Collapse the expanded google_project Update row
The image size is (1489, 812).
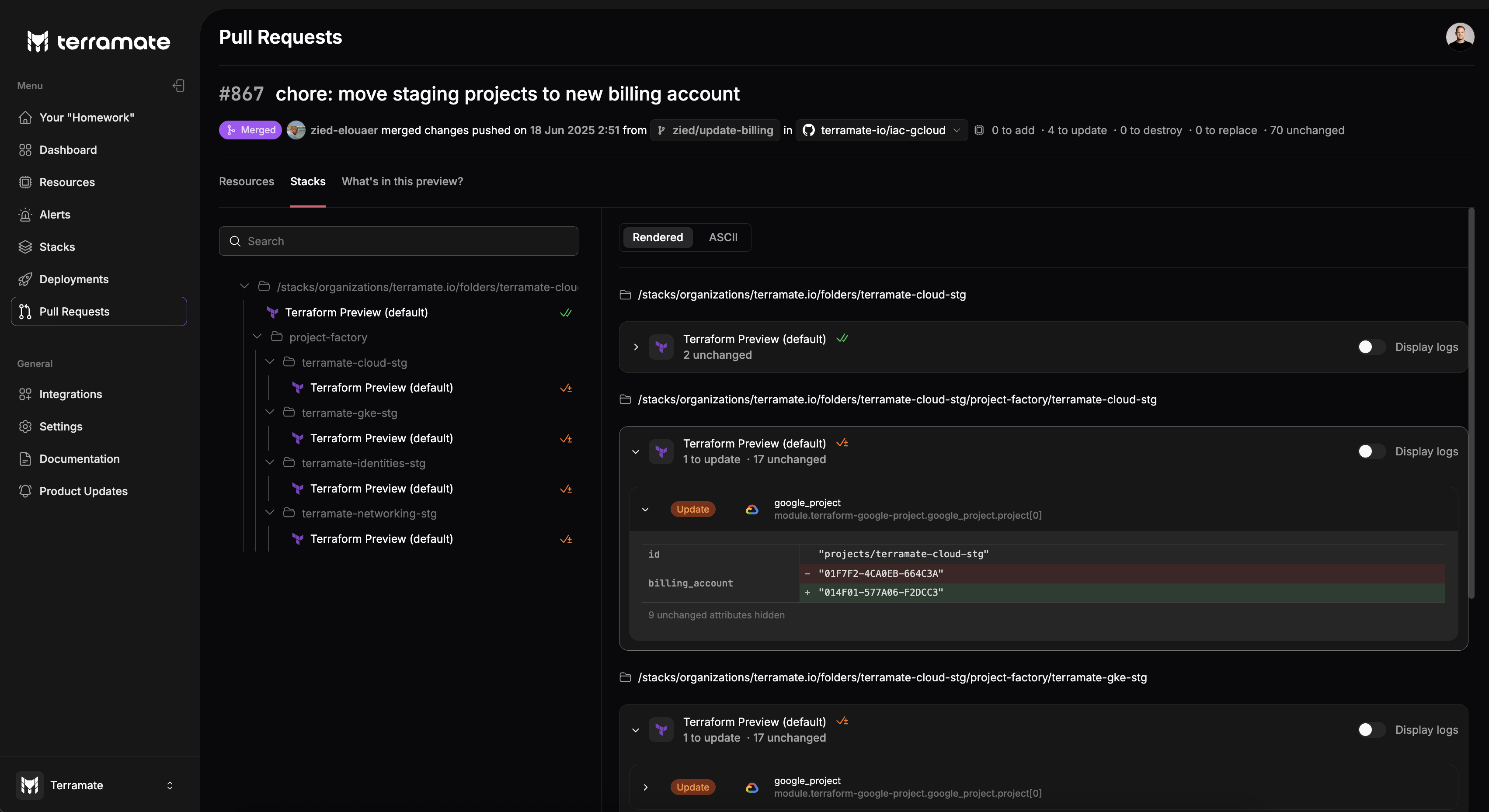646,509
